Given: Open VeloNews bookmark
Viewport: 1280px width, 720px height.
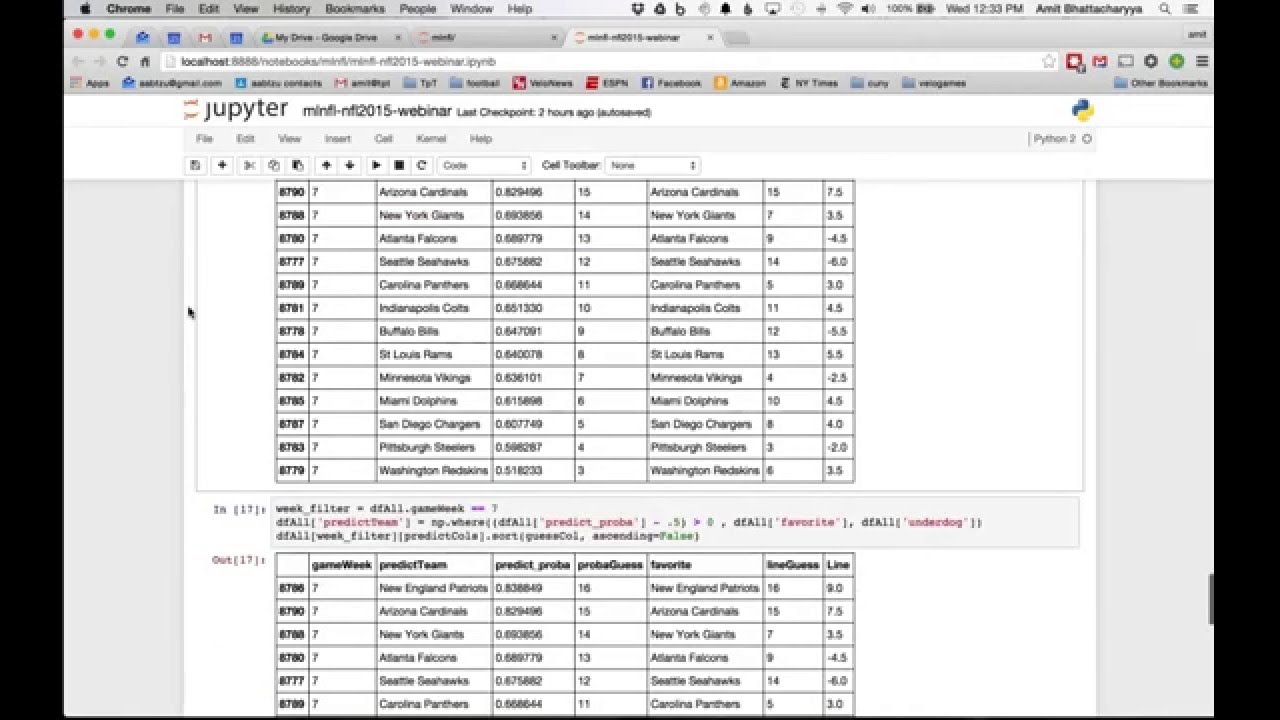Looking at the screenshot, I should [x=543, y=83].
